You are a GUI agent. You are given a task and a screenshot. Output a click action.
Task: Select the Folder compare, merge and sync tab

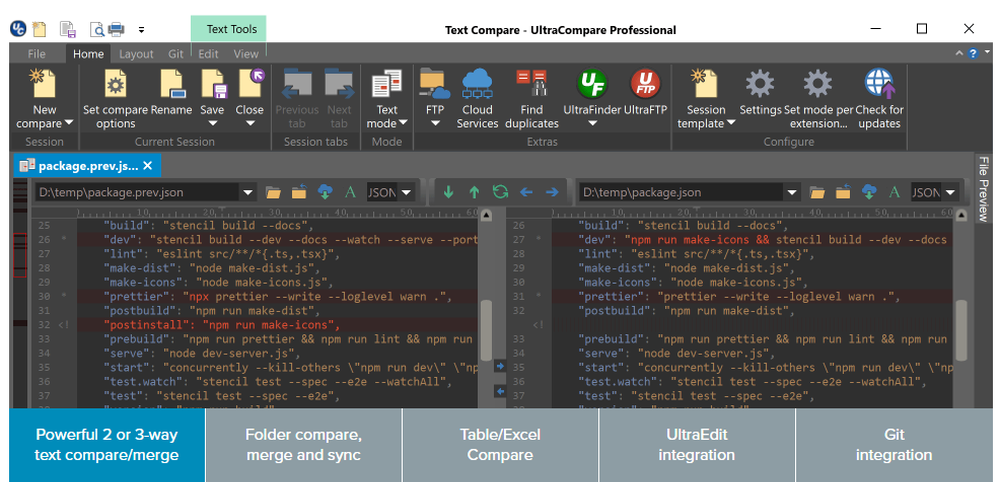[x=304, y=445]
